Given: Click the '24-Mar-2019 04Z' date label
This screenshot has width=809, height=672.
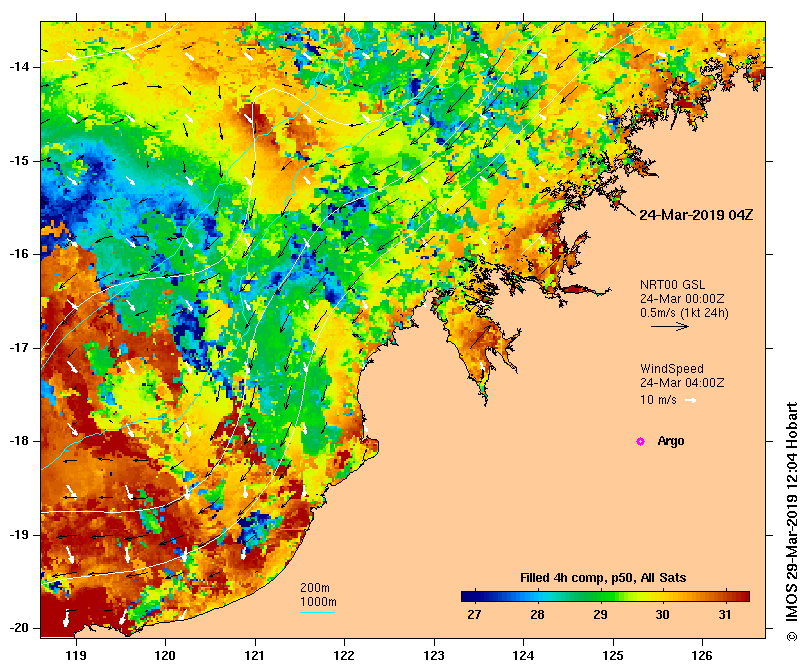Looking at the screenshot, I should pos(696,215).
